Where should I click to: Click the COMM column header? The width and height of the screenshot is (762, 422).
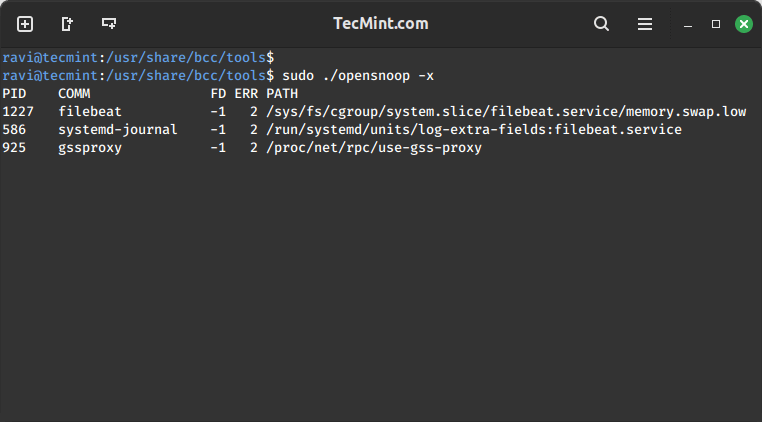coord(74,93)
